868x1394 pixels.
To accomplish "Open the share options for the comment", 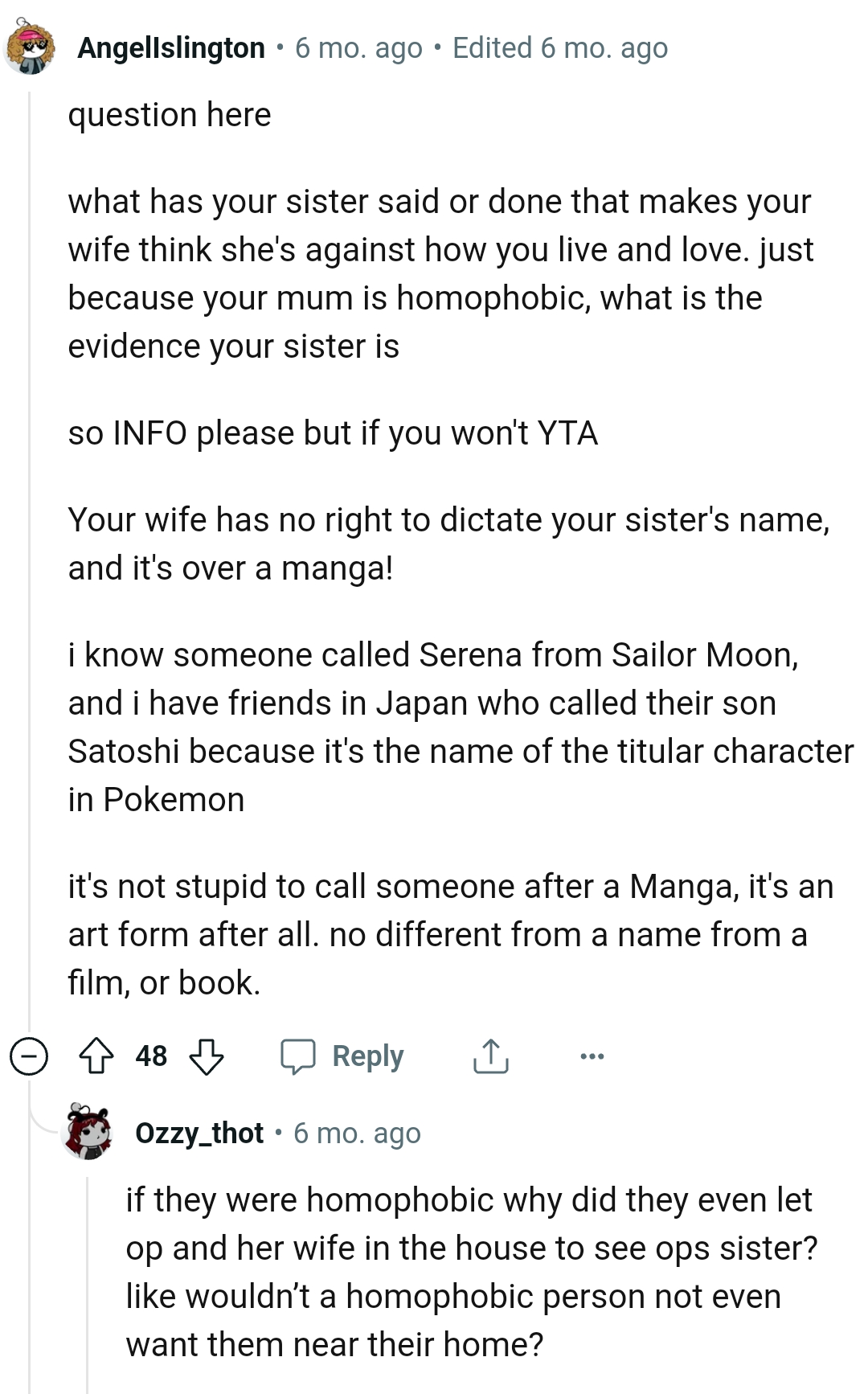I will pos(492,1056).
